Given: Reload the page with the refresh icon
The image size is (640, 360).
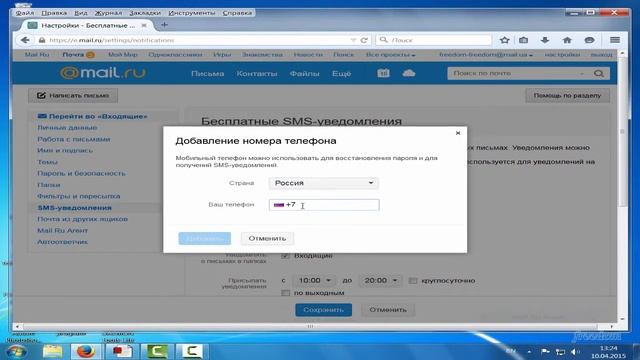Looking at the screenshot, I should click(x=364, y=40).
